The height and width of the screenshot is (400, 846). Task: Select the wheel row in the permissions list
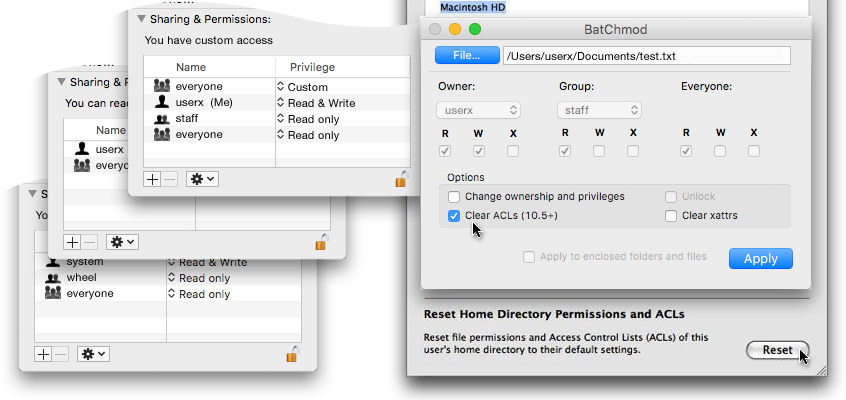(168, 278)
